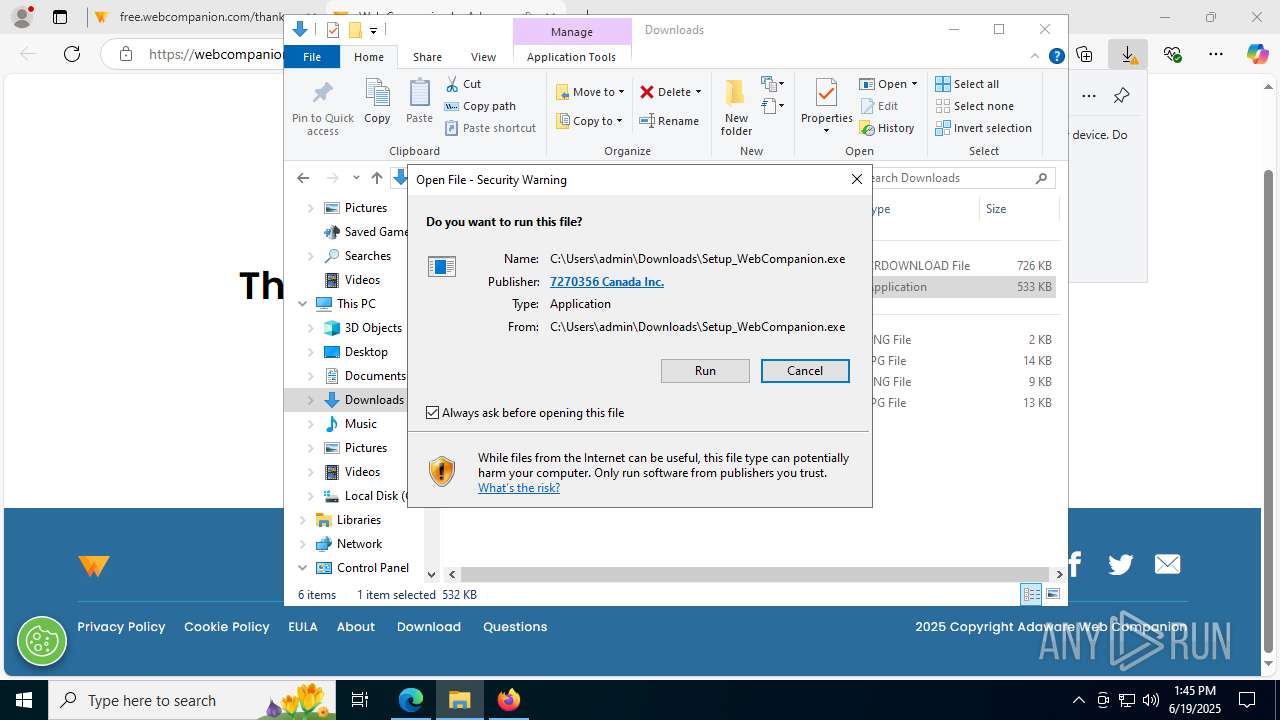The image size is (1280, 720).
Task: Open File Explorer from taskbar
Action: [x=460, y=700]
